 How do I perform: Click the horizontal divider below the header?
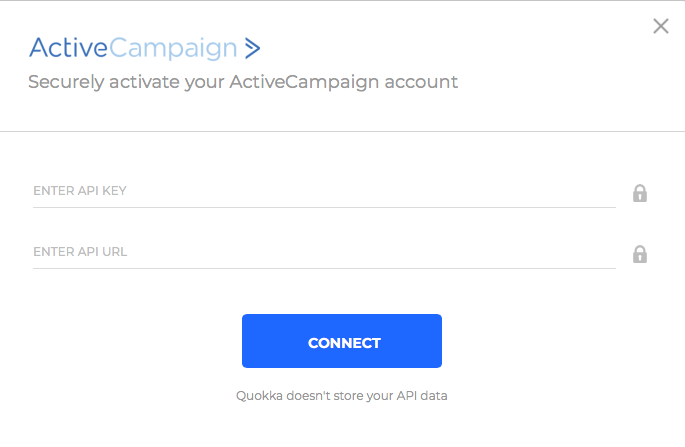(342, 131)
